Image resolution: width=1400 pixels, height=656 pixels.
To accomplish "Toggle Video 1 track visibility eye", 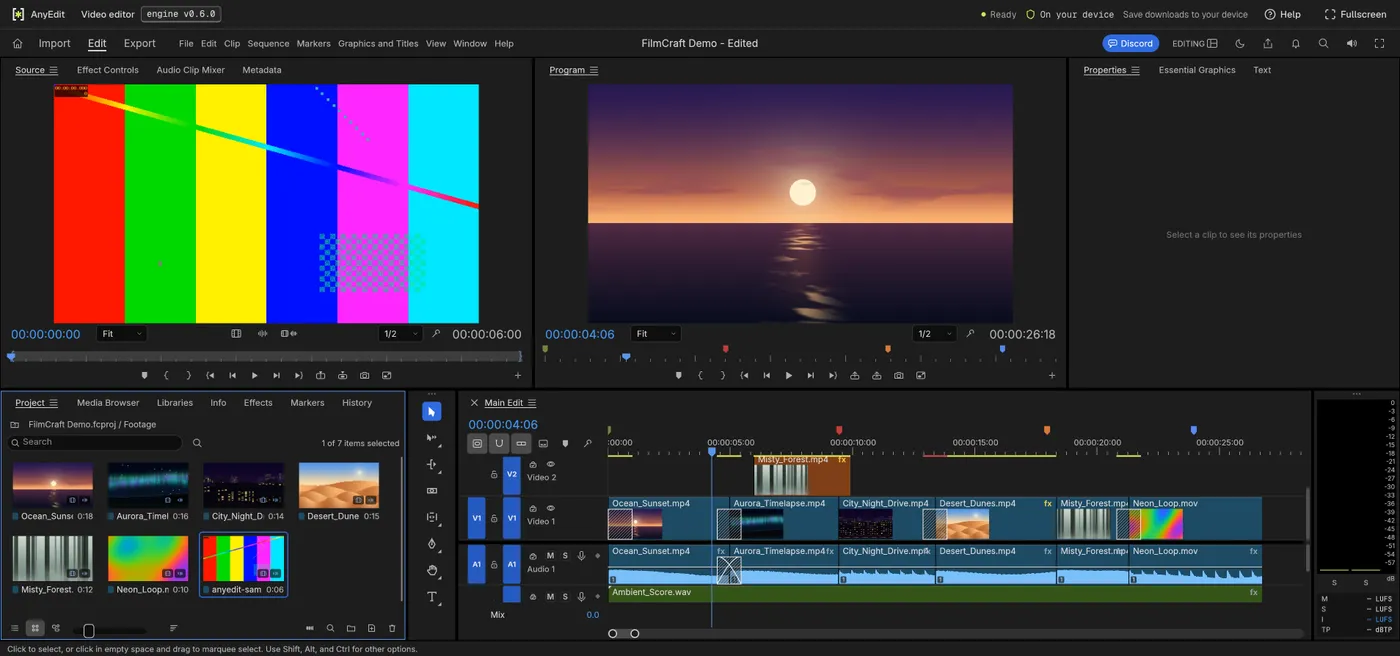I will pyautogui.click(x=550, y=508).
